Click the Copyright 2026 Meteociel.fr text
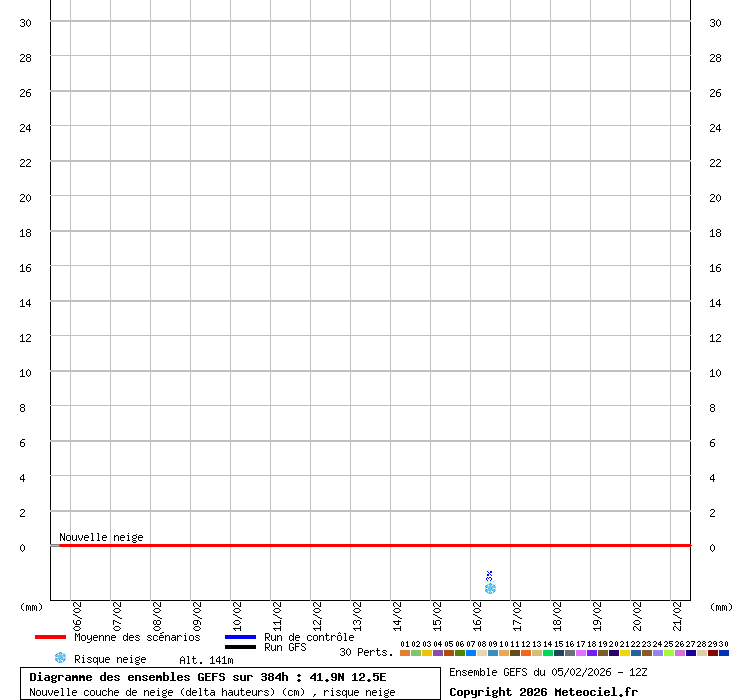Screen dimensions: 740x700 pos(543,692)
